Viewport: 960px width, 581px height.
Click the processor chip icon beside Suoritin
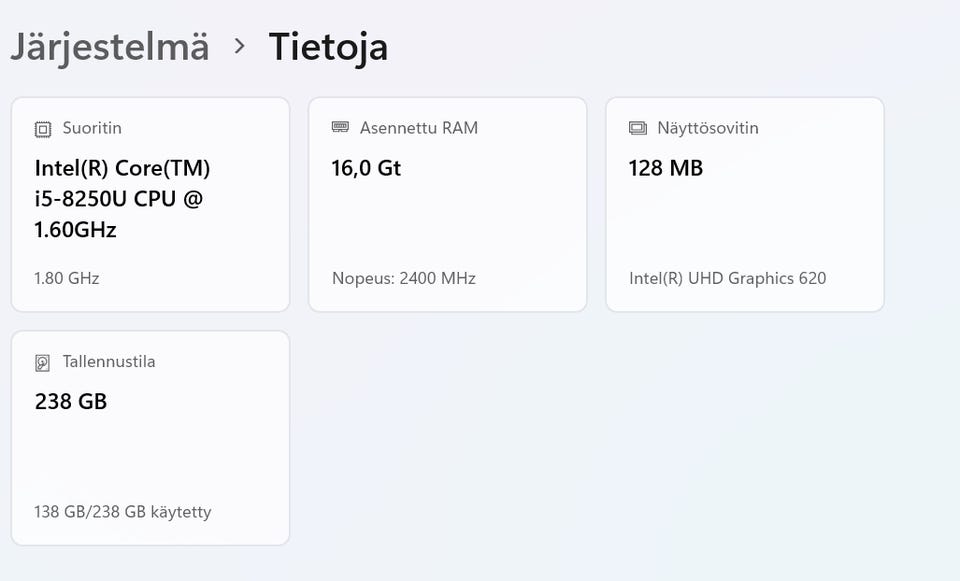coord(42,129)
